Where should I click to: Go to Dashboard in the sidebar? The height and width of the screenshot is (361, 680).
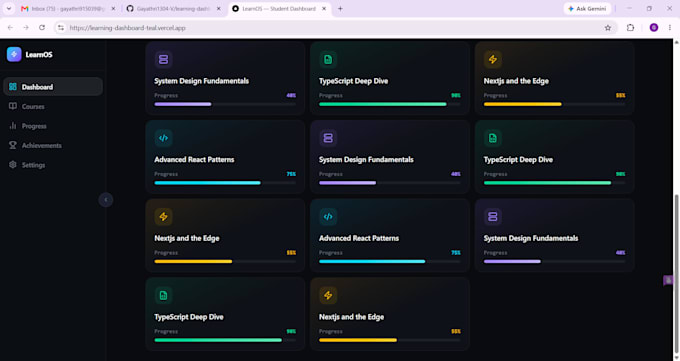[x=53, y=87]
